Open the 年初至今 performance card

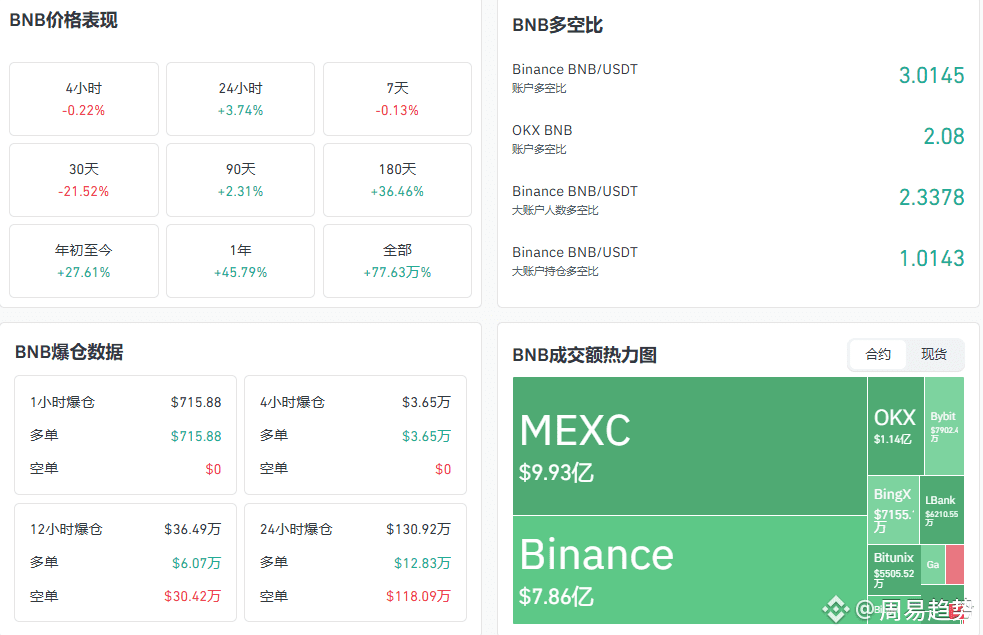(x=84, y=261)
